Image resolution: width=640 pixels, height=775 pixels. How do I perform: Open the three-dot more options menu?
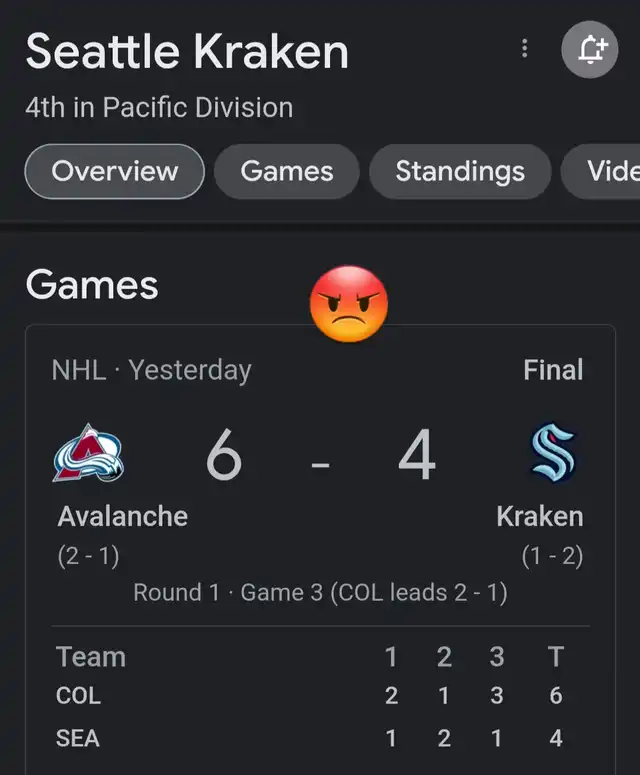525,48
